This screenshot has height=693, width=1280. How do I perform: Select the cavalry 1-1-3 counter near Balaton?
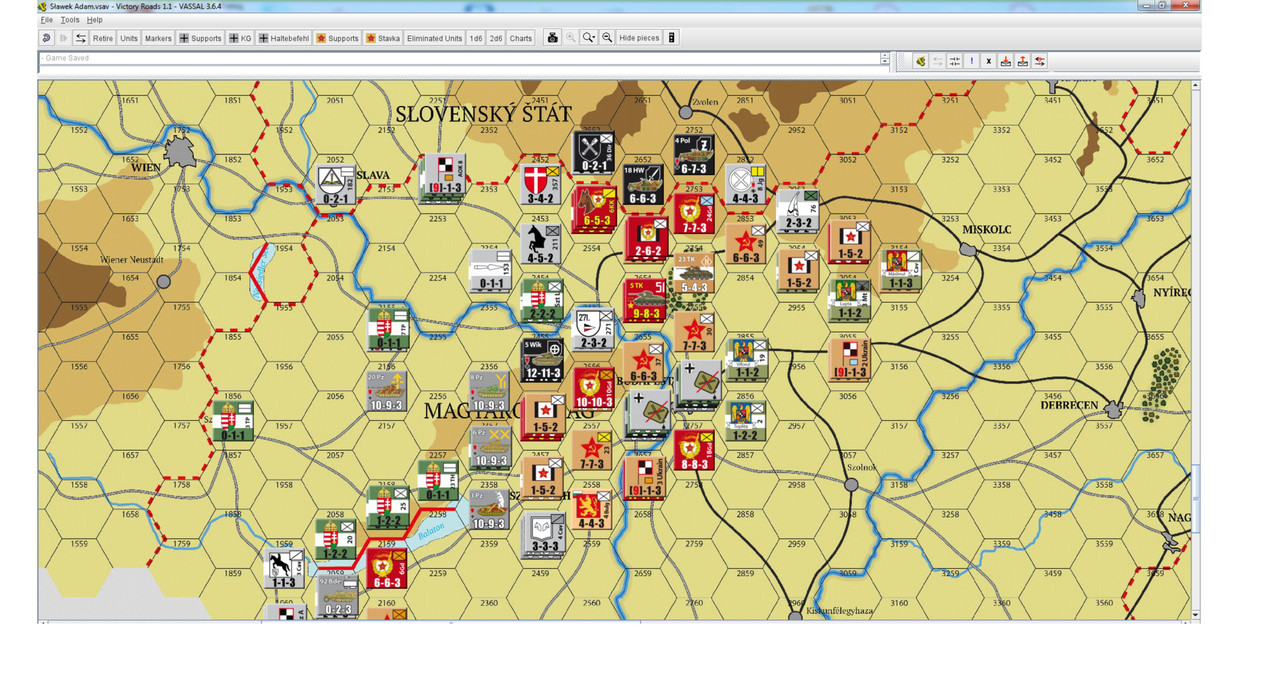click(283, 568)
